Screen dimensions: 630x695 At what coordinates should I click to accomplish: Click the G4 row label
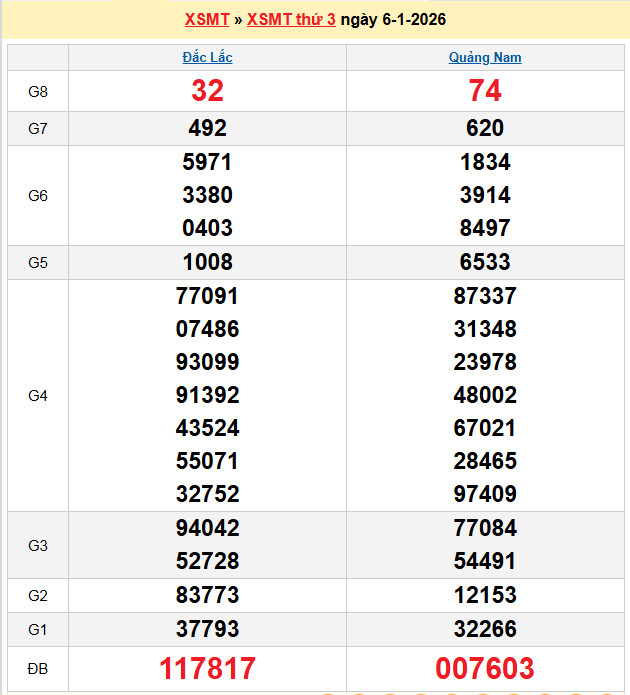click(38, 396)
